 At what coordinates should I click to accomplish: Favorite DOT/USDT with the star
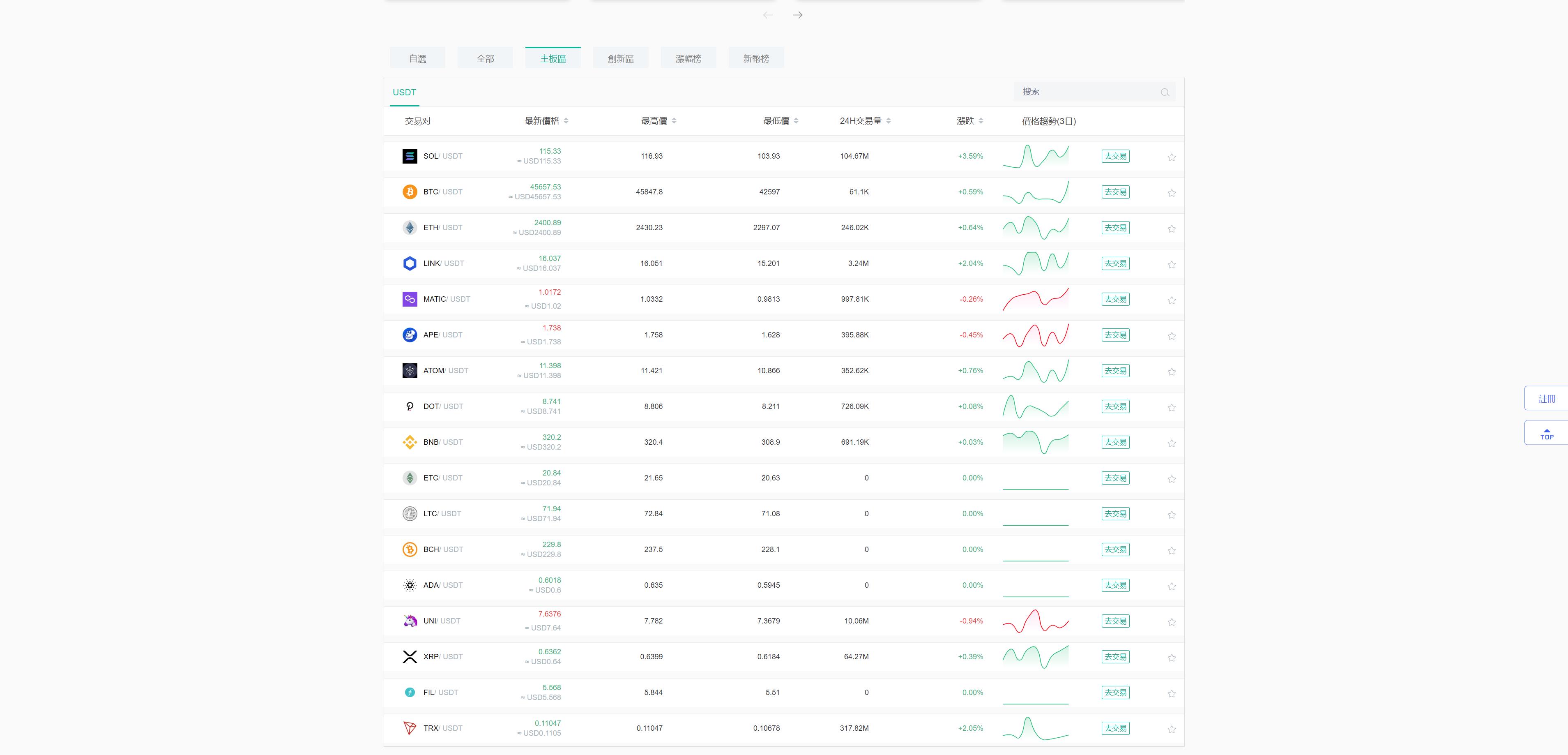coord(1171,407)
